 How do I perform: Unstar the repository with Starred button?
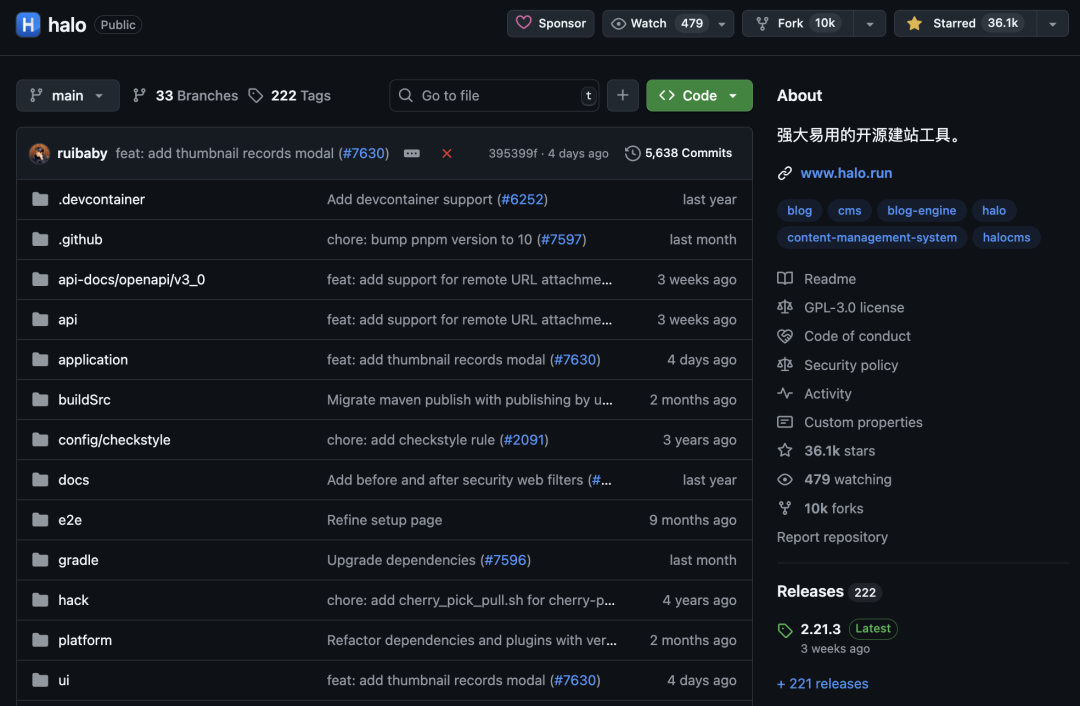coord(965,23)
